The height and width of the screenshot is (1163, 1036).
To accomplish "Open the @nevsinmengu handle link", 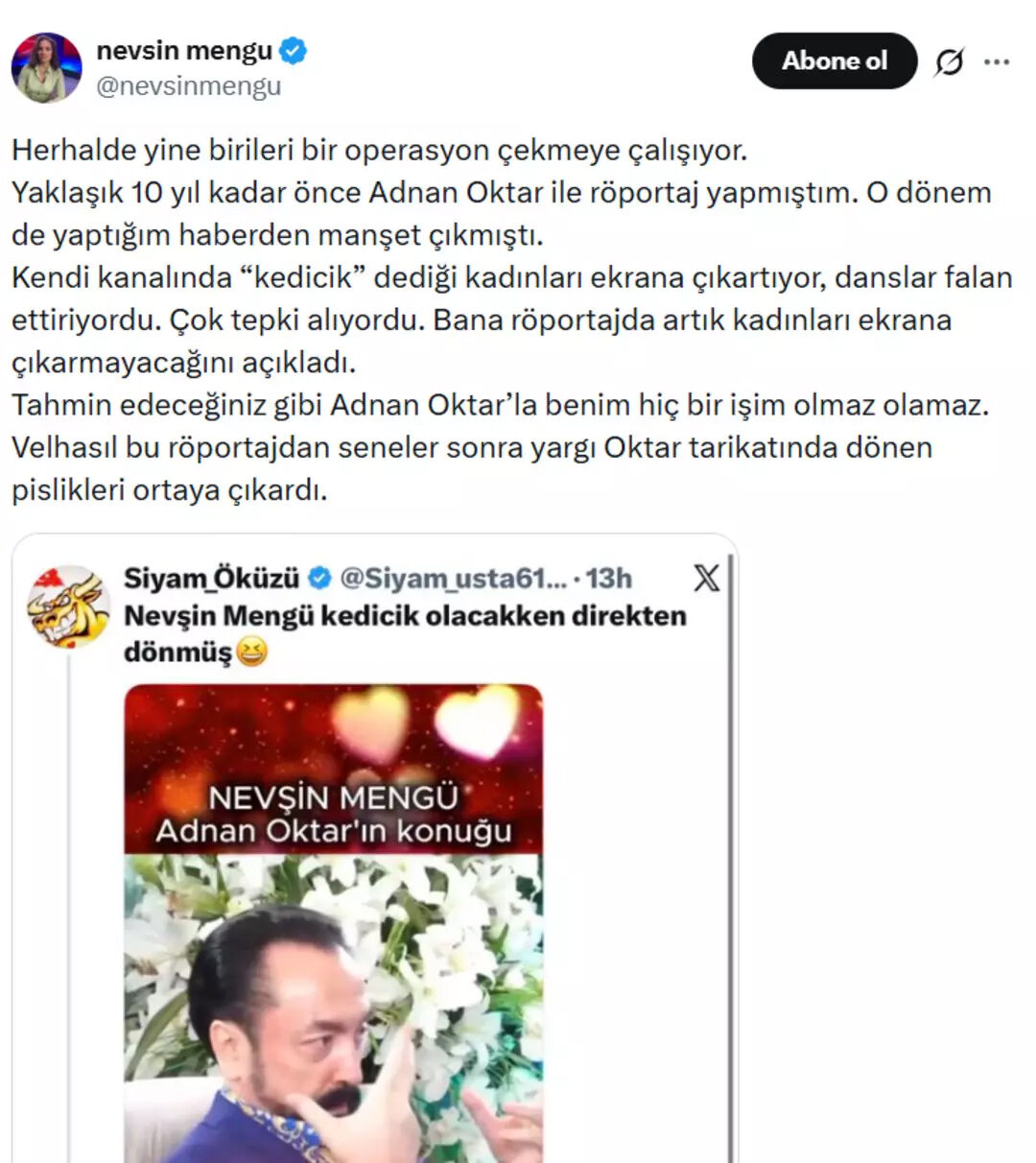I will click(189, 85).
